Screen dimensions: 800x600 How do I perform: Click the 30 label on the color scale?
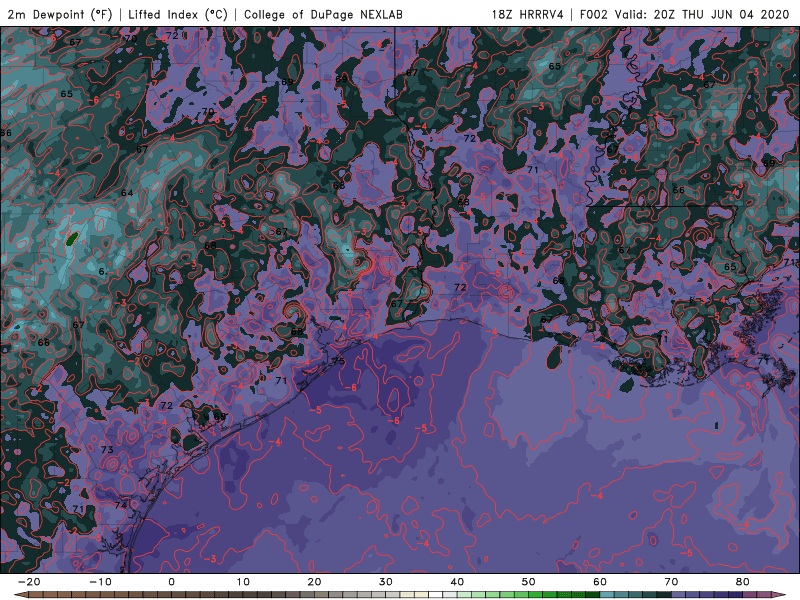click(x=386, y=582)
